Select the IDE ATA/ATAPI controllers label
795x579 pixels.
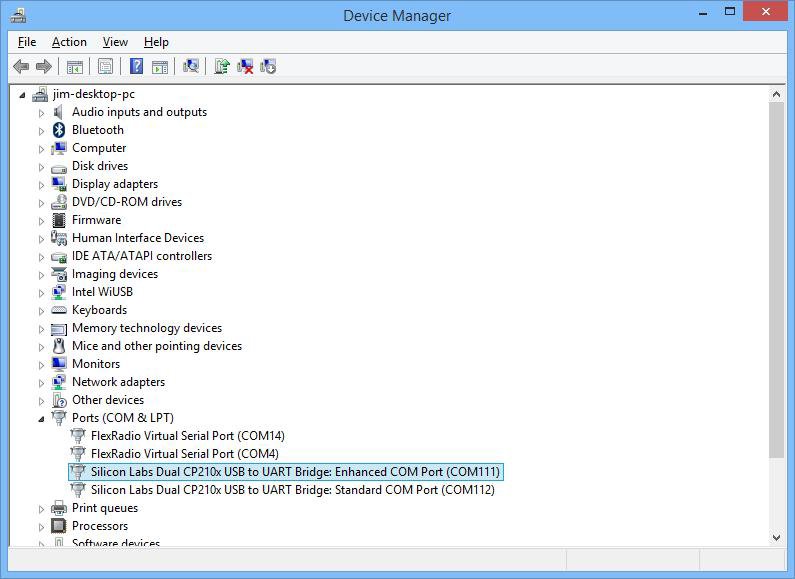point(142,256)
